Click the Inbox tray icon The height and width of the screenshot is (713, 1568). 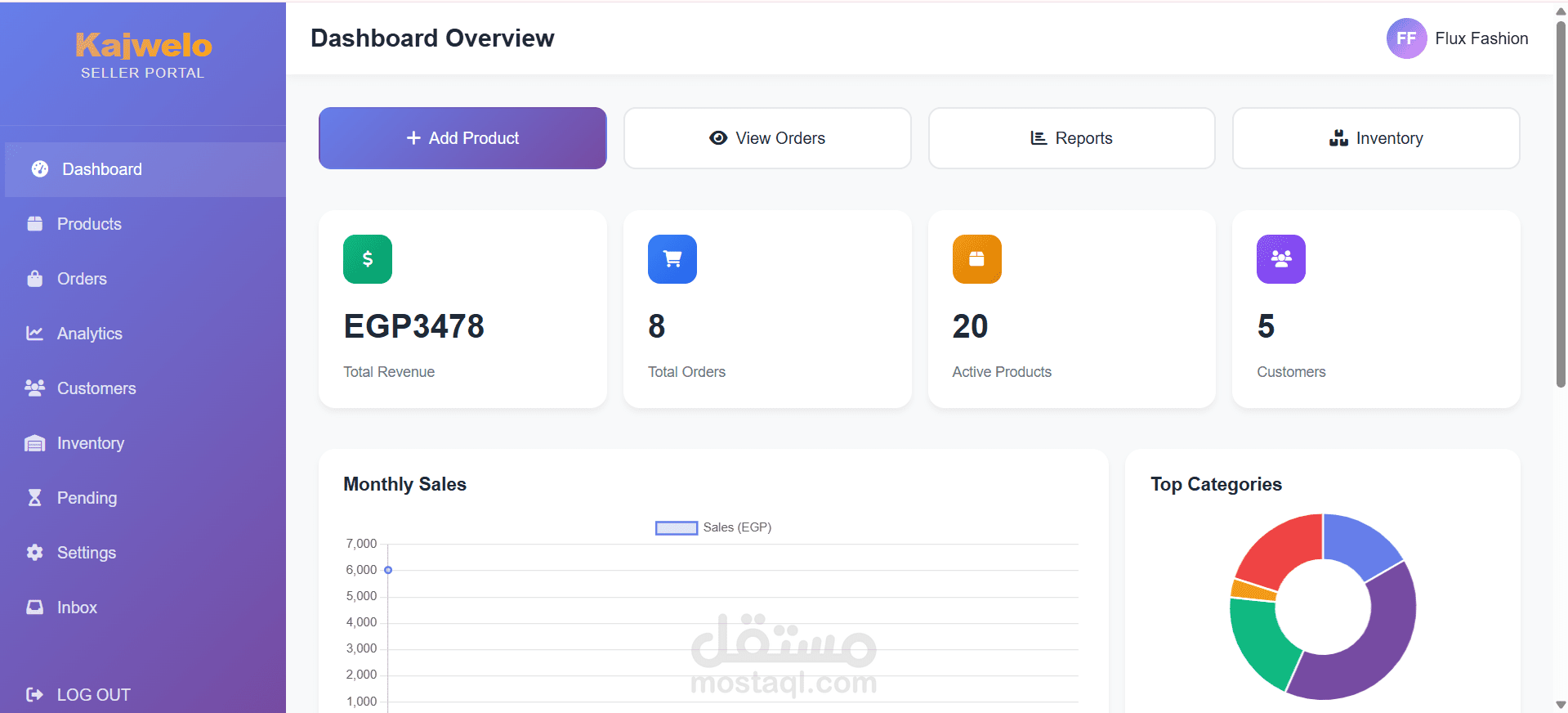pos(34,608)
